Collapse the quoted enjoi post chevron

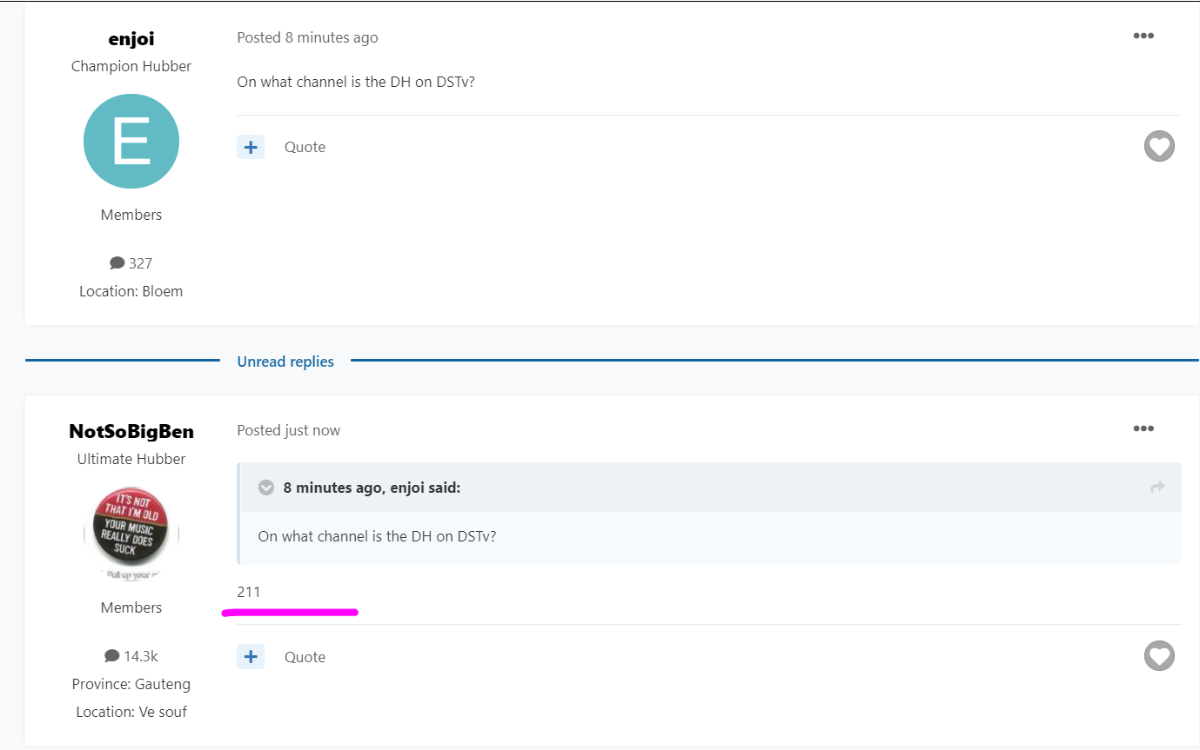click(x=266, y=488)
